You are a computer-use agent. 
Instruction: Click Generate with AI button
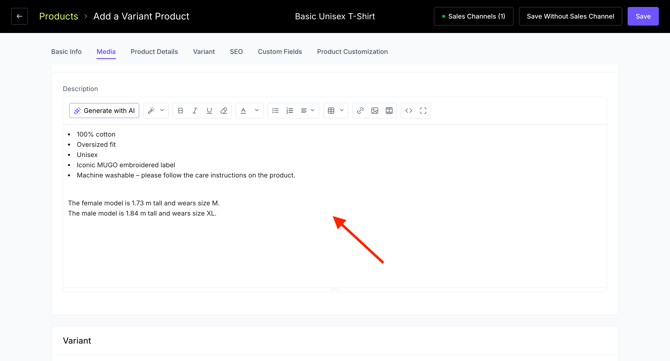(104, 111)
